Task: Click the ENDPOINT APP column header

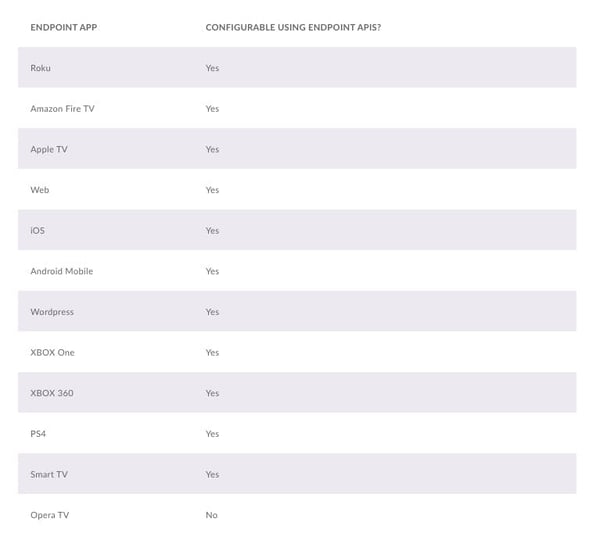Action: (x=64, y=28)
